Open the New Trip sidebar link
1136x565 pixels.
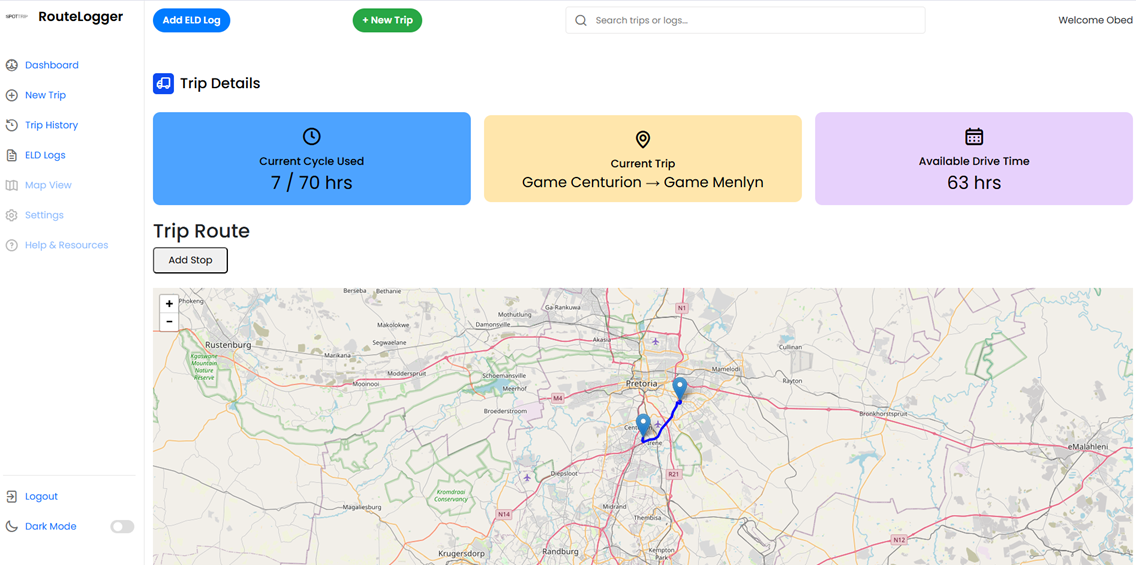pyautogui.click(x=45, y=95)
